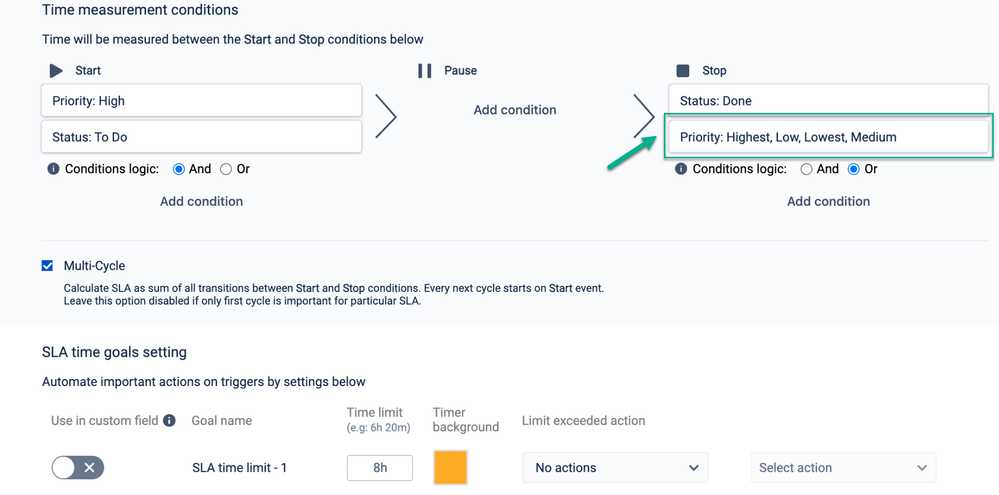Open the No actions dropdown

point(615,467)
